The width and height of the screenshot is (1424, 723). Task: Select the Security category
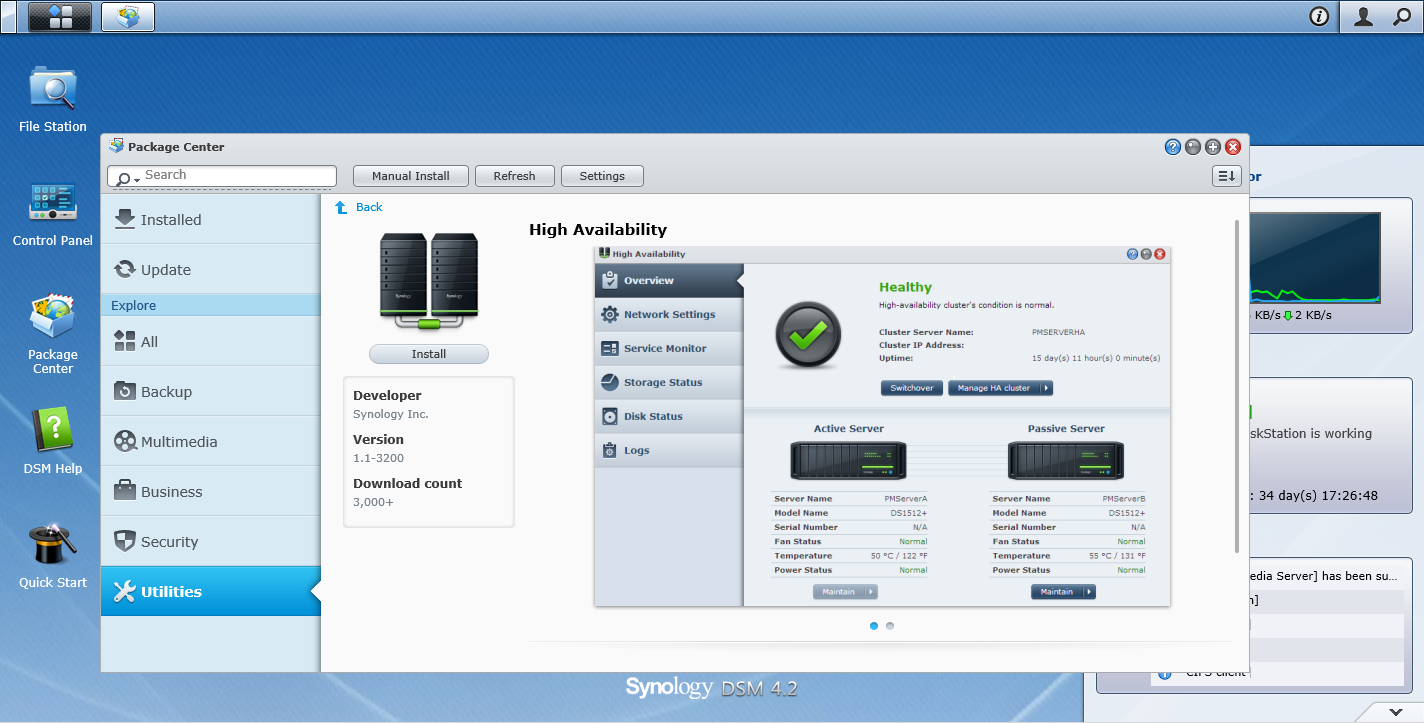point(211,541)
